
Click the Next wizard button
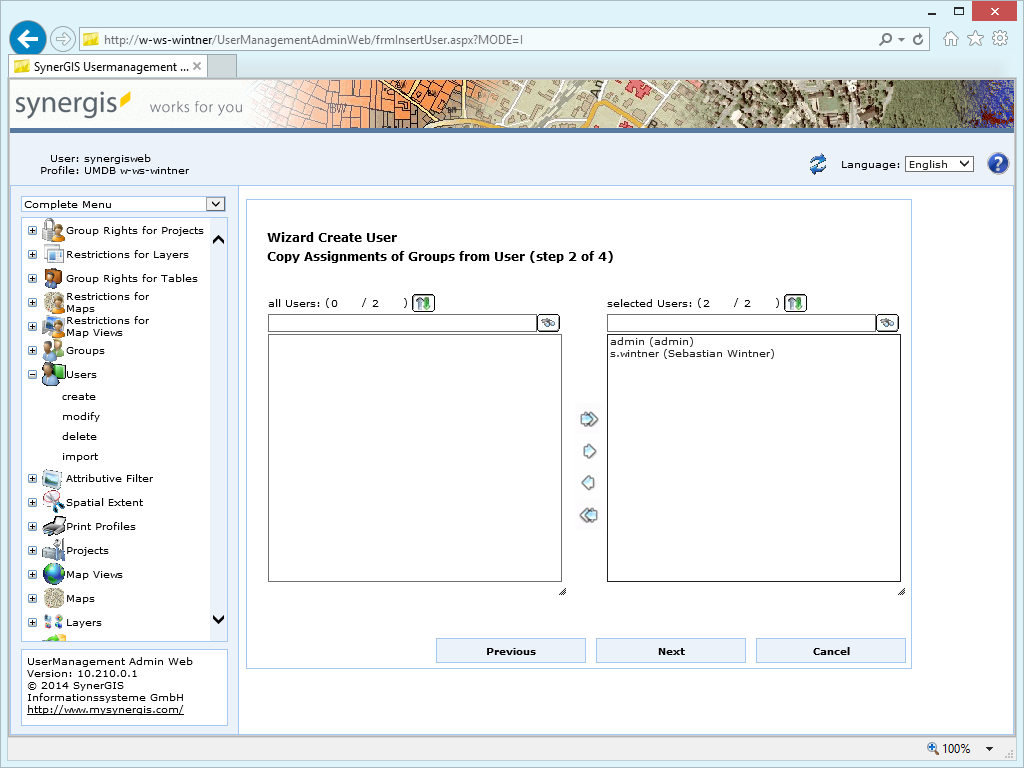(670, 650)
